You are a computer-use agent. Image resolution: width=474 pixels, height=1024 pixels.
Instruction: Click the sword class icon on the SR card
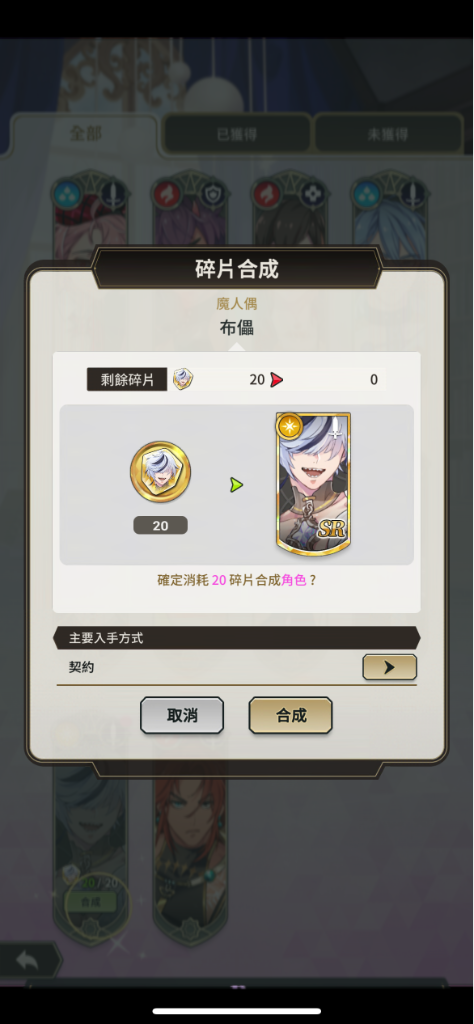point(336,426)
